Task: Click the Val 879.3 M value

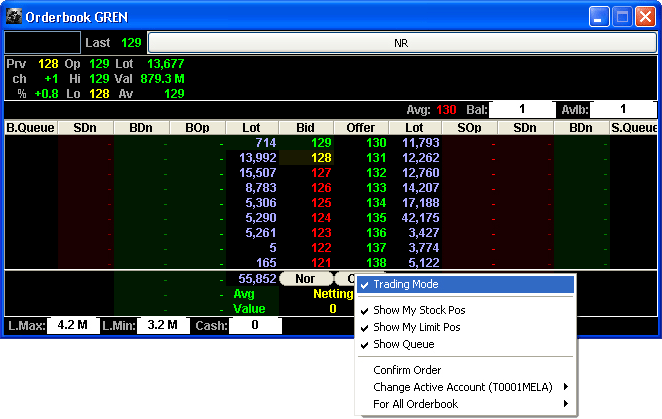Action: pyautogui.click(x=163, y=79)
